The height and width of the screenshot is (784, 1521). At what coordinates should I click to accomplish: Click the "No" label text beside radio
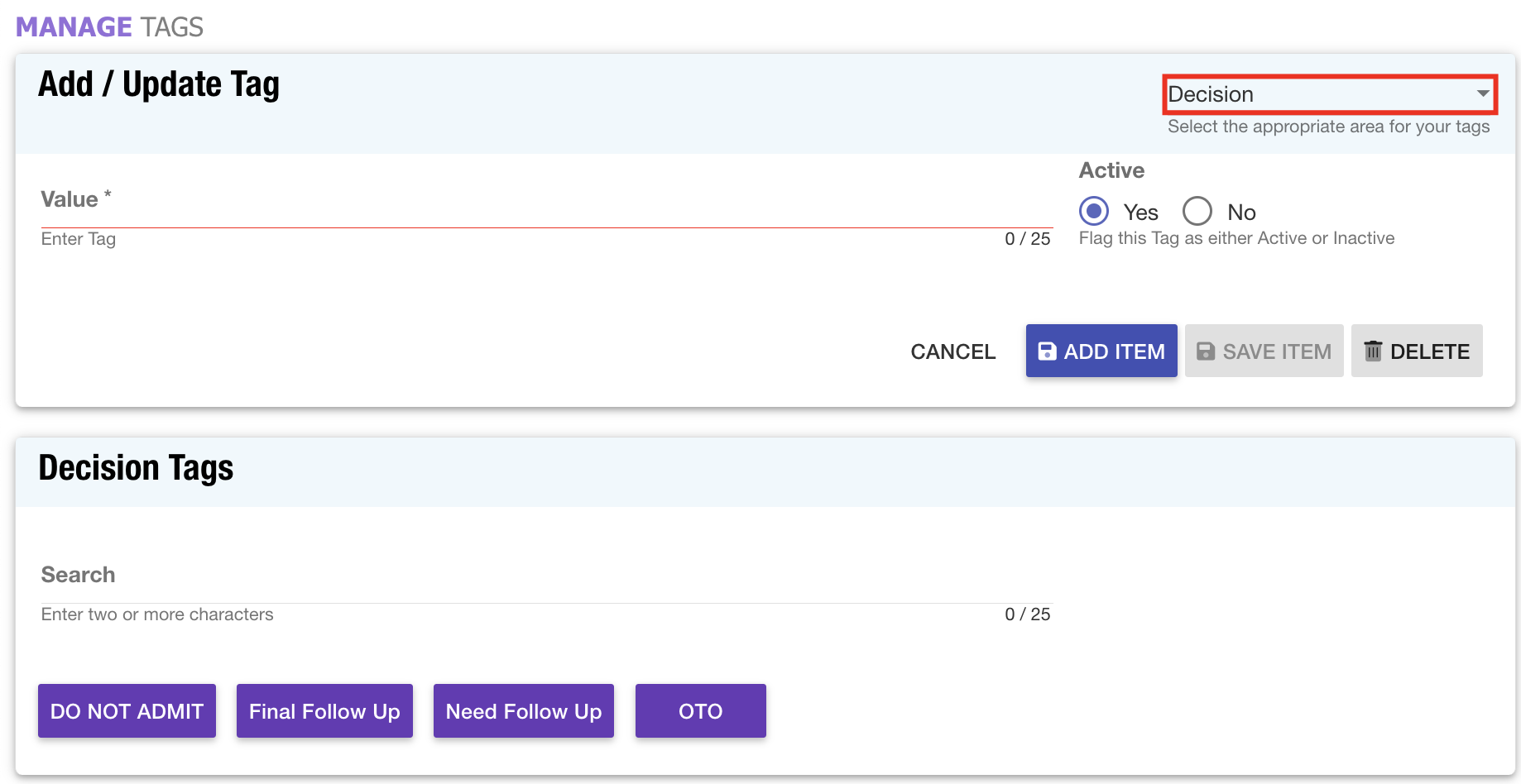click(1241, 213)
